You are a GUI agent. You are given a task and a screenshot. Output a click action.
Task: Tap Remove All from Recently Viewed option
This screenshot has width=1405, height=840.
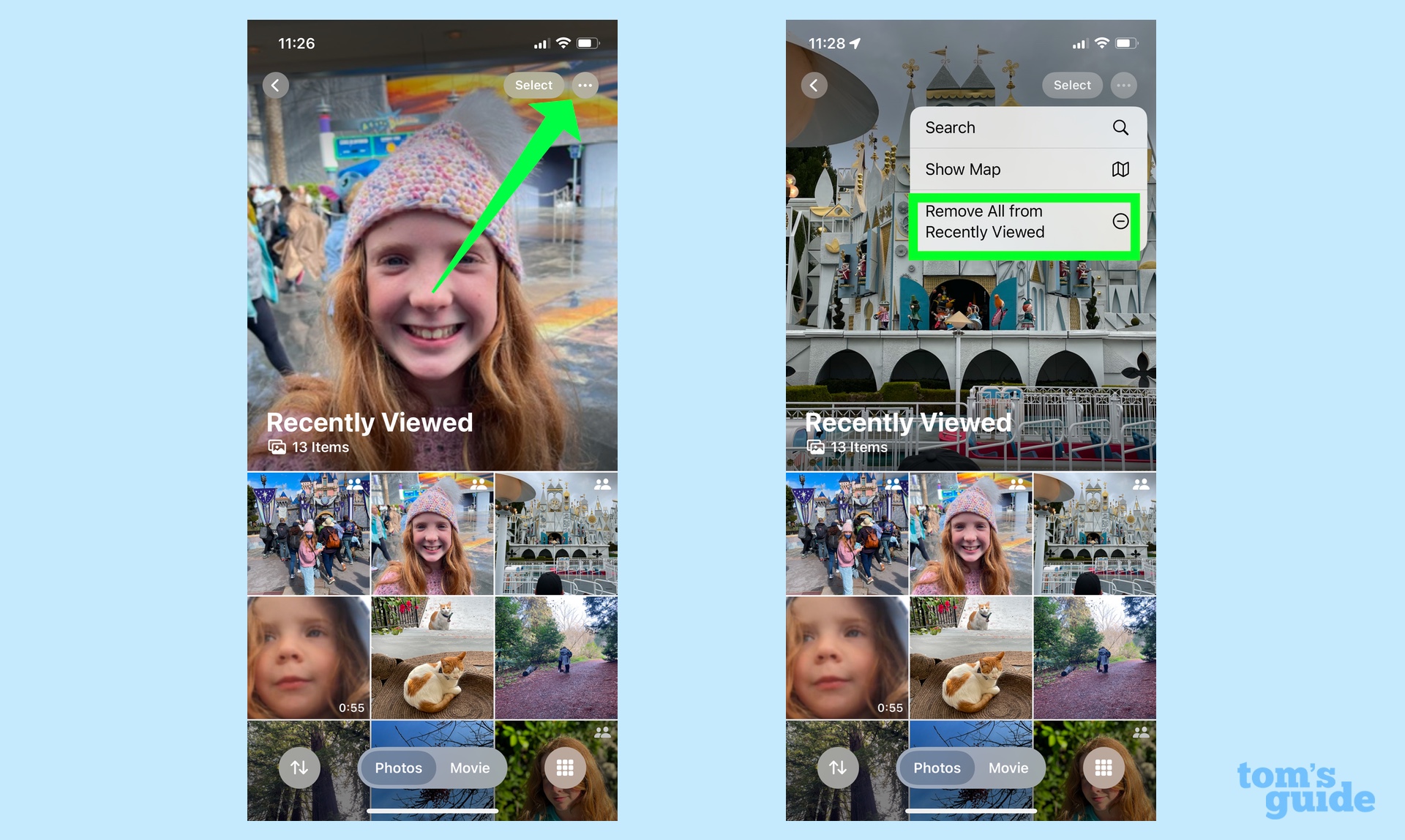[1024, 221]
